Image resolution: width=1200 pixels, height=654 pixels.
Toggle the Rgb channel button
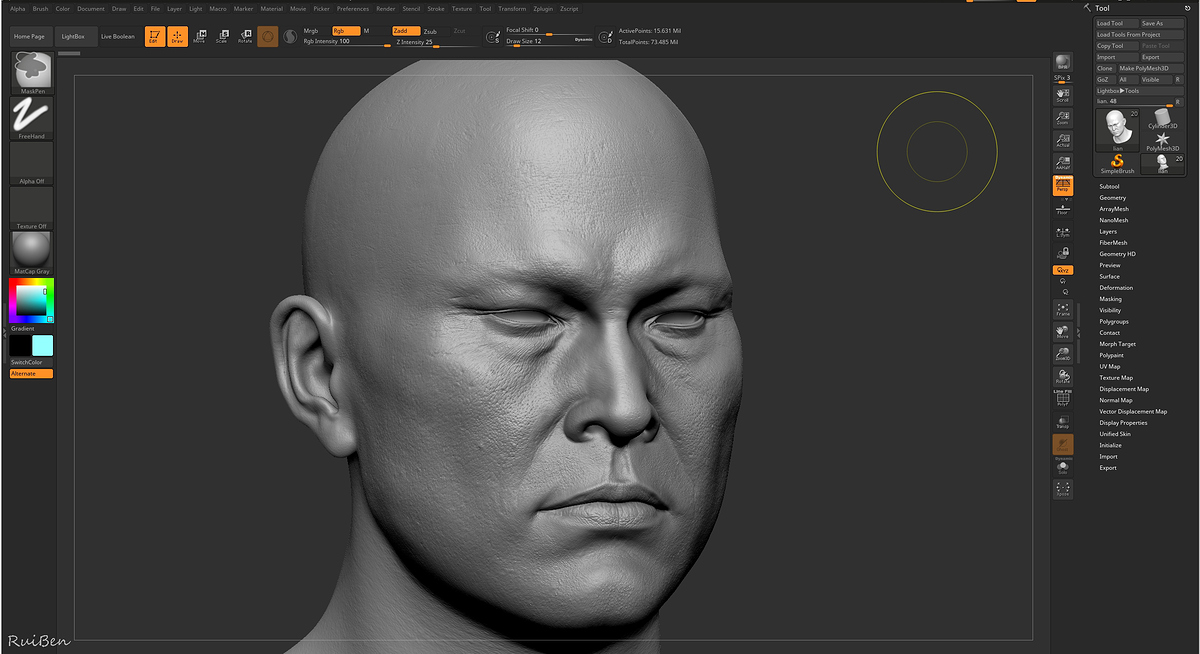pos(345,31)
